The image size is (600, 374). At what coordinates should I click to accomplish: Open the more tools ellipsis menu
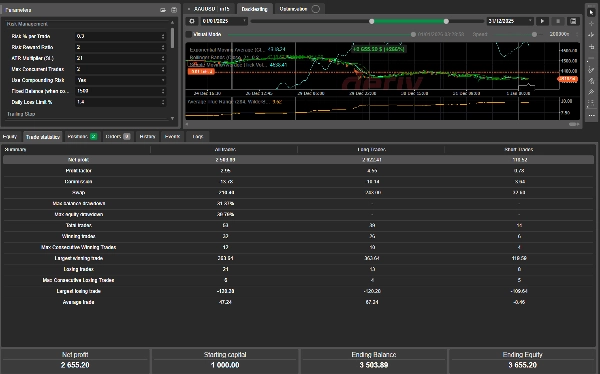(x=591, y=115)
